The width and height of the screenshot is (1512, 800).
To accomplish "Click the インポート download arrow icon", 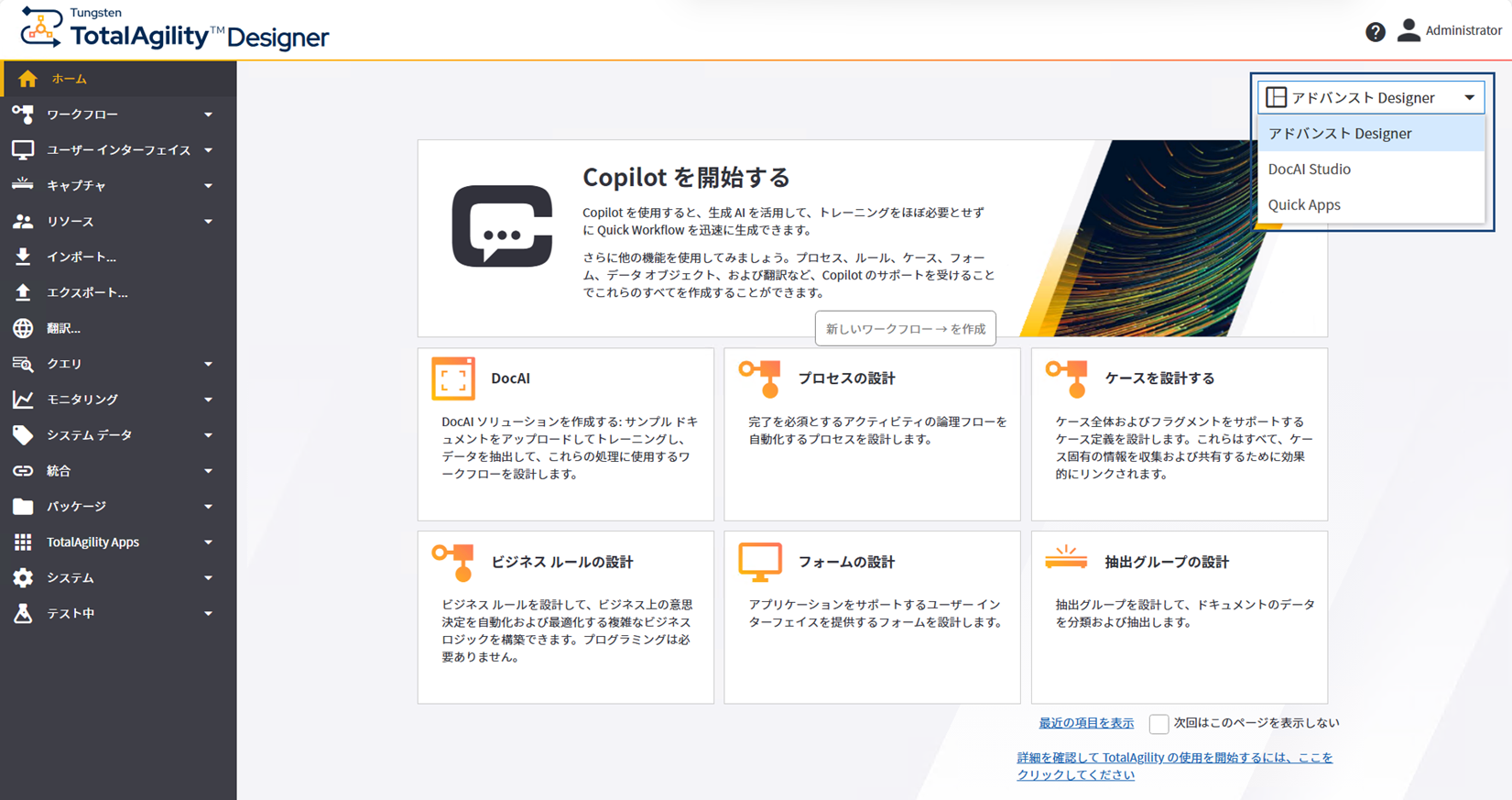I will coord(23,257).
